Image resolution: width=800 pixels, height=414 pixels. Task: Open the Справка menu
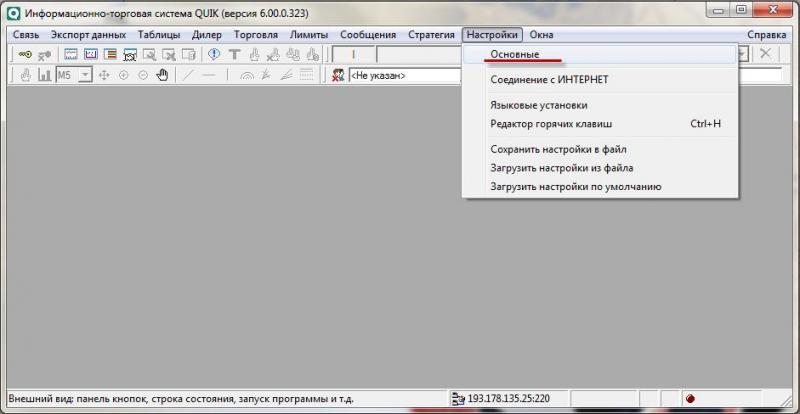click(x=766, y=35)
